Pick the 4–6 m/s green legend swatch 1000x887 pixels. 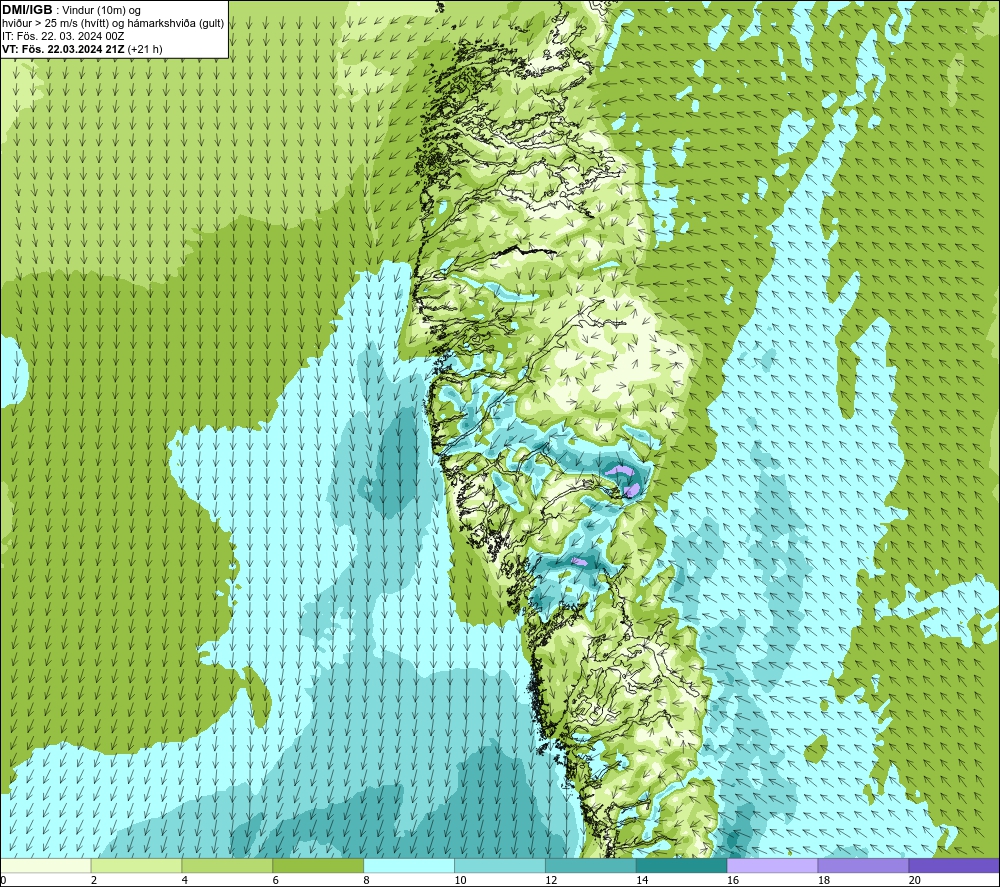tap(227, 865)
